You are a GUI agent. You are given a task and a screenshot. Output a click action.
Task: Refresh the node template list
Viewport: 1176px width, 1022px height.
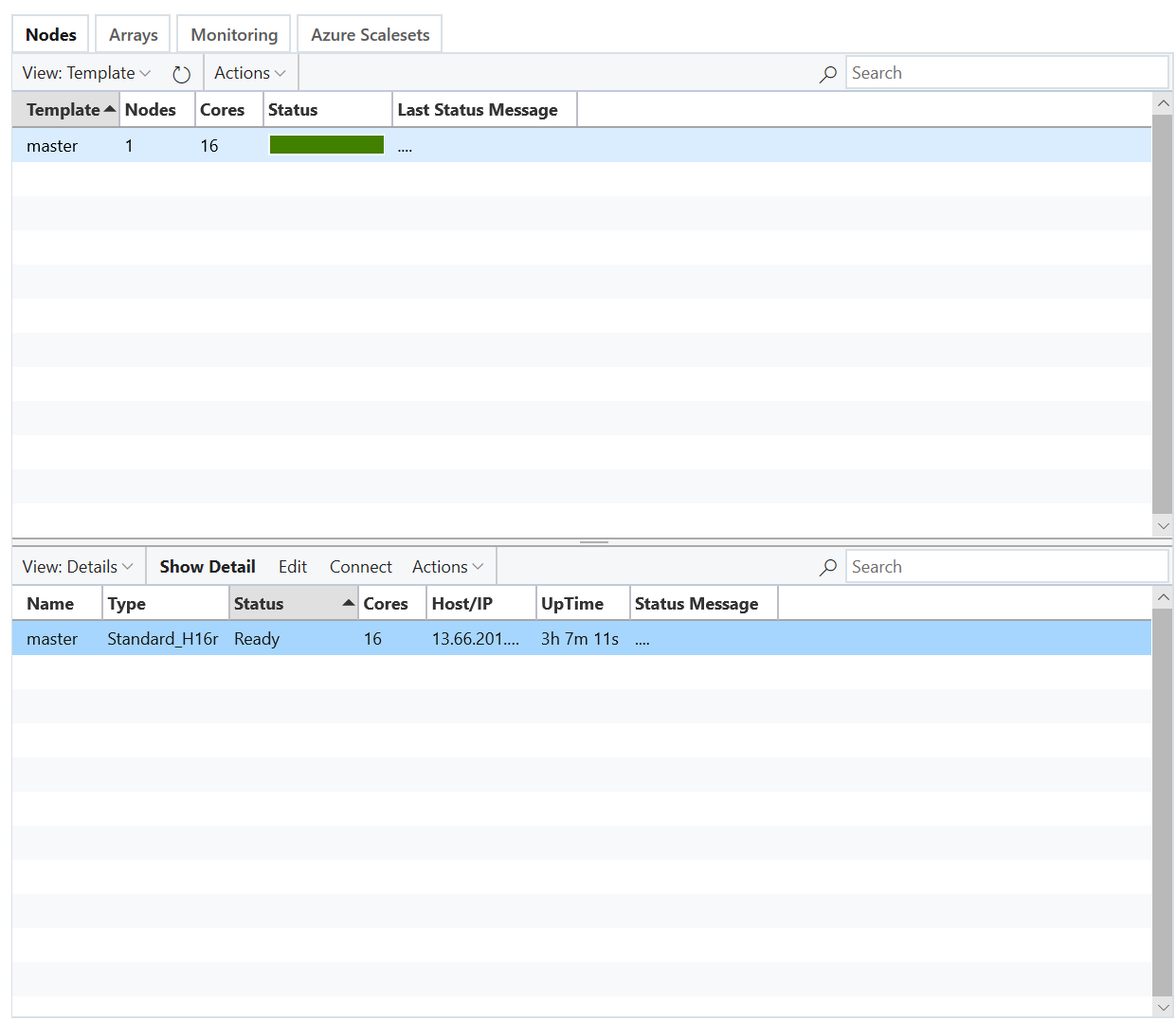click(181, 72)
